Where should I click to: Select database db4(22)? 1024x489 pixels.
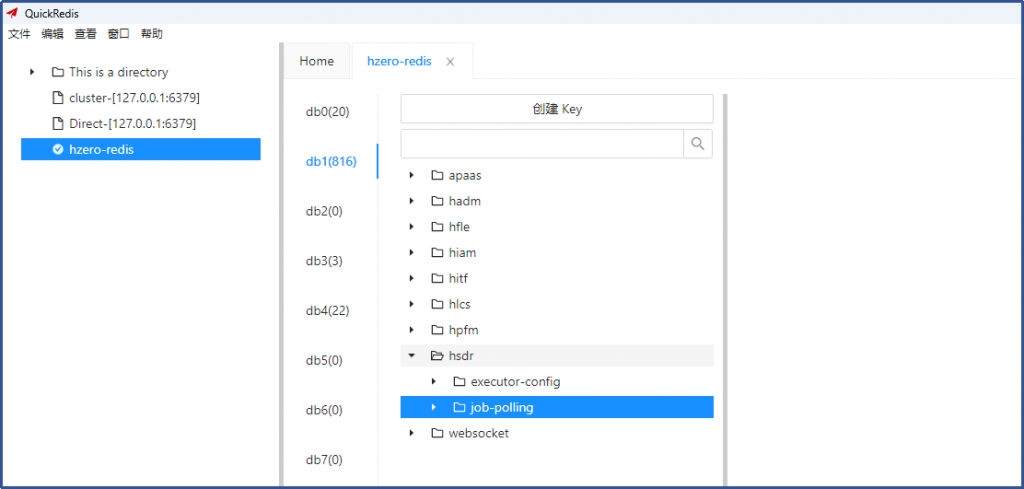tap(327, 311)
